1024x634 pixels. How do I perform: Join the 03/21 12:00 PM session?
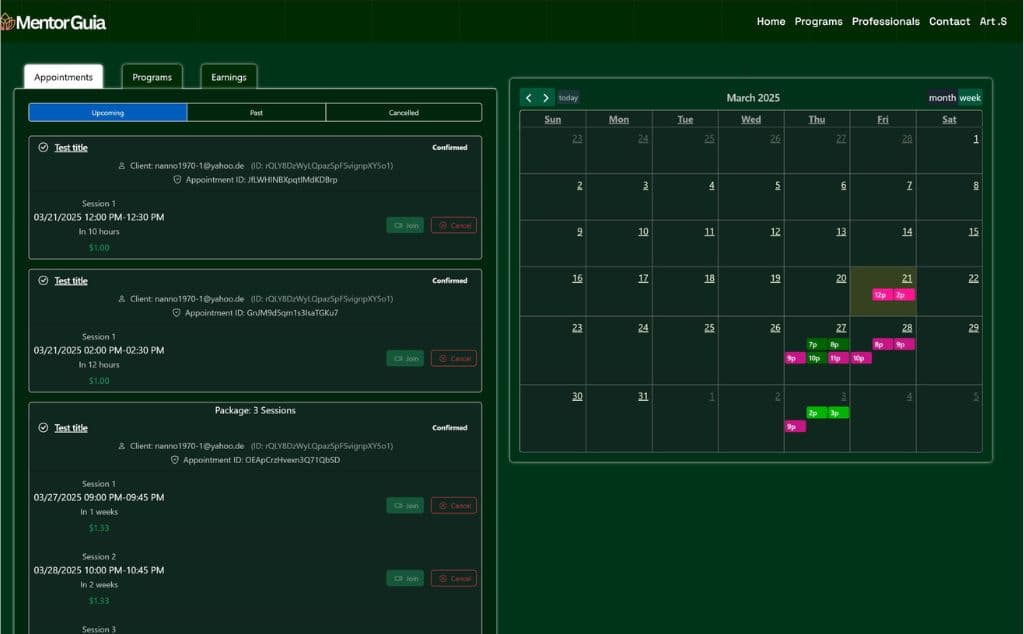(405, 225)
